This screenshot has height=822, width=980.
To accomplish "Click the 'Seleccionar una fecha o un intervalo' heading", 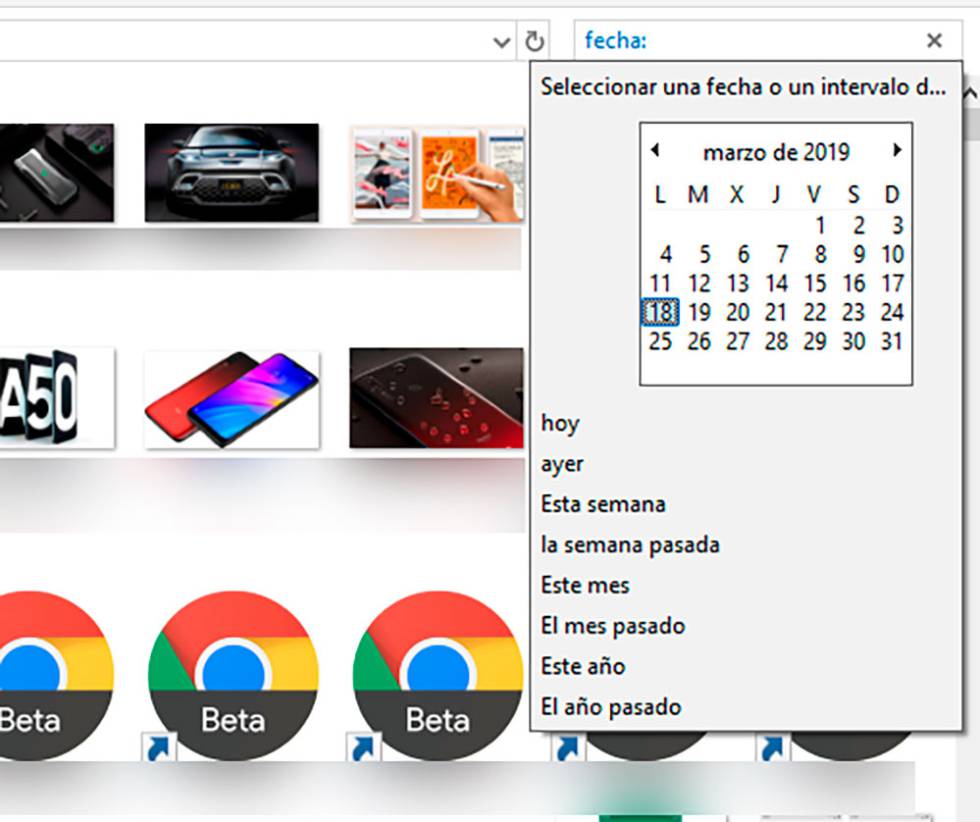I will pyautogui.click(x=743, y=87).
